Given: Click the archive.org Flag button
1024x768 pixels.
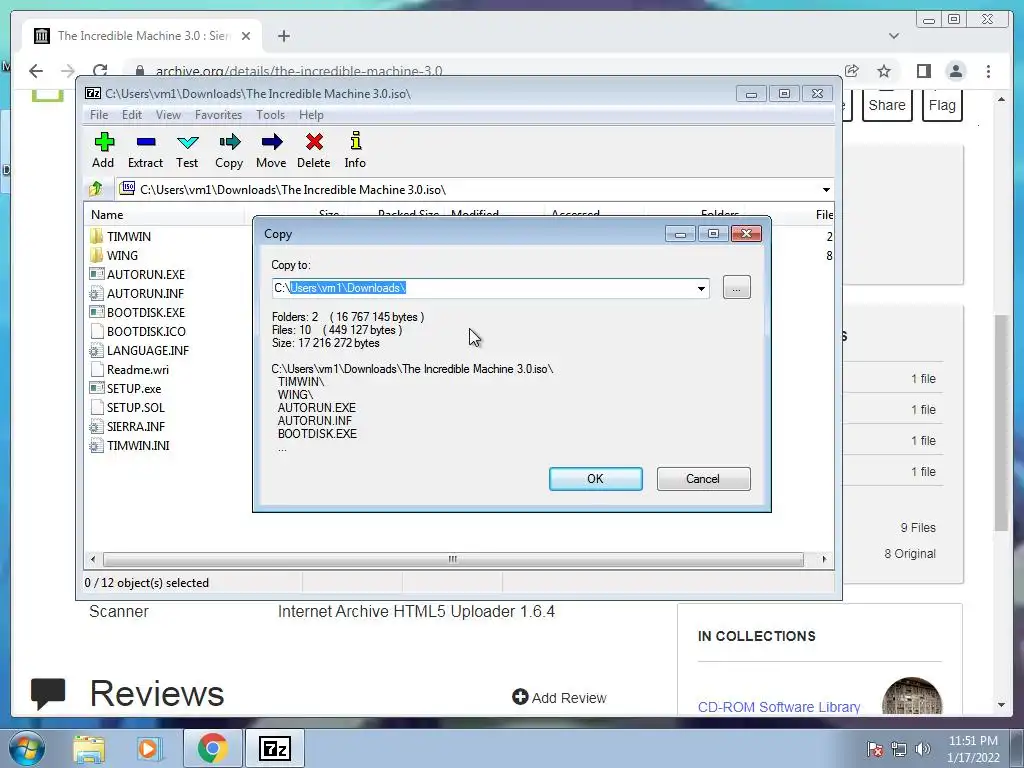Looking at the screenshot, I should [942, 105].
